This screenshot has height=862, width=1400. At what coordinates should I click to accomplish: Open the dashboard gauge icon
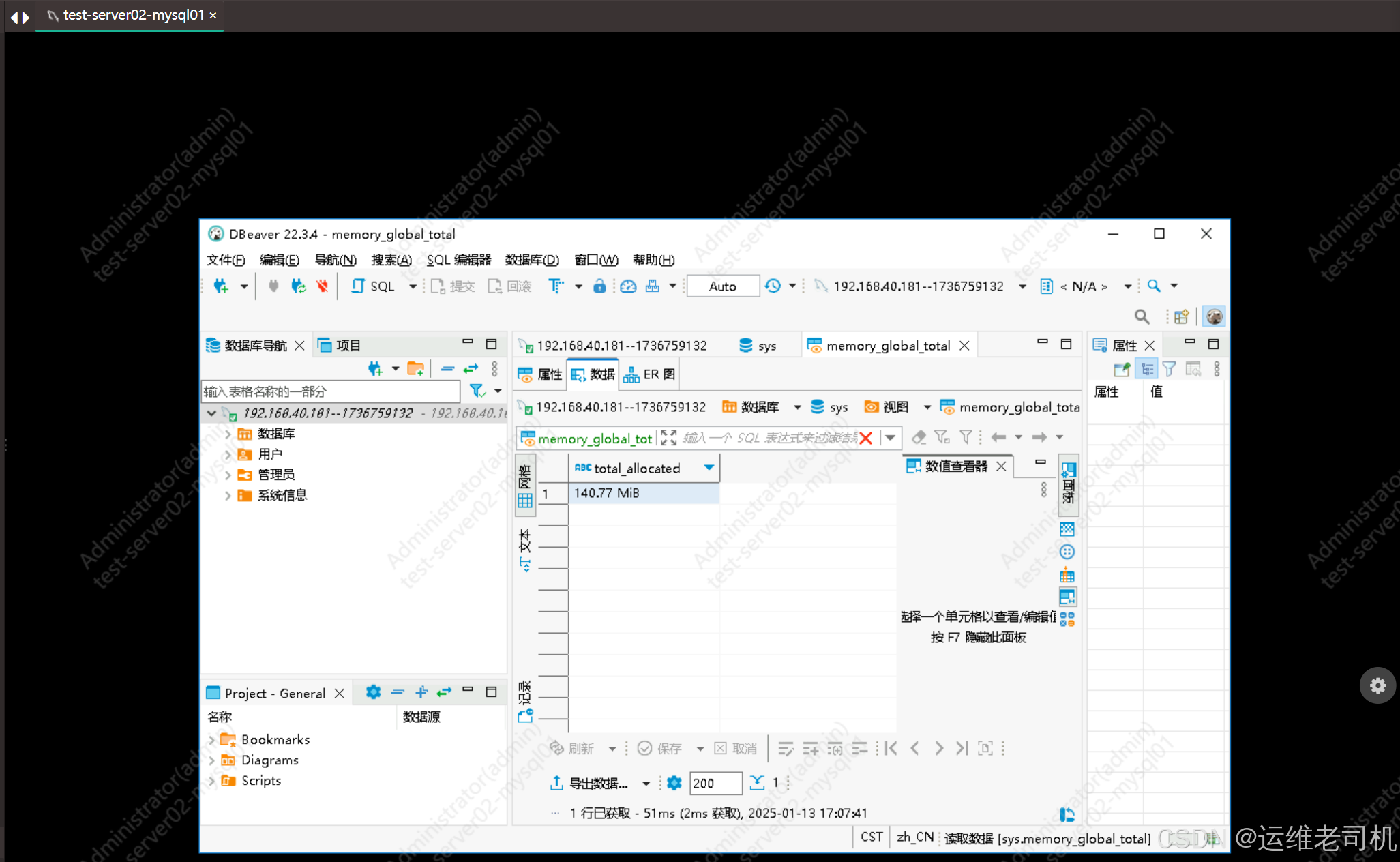(628, 286)
